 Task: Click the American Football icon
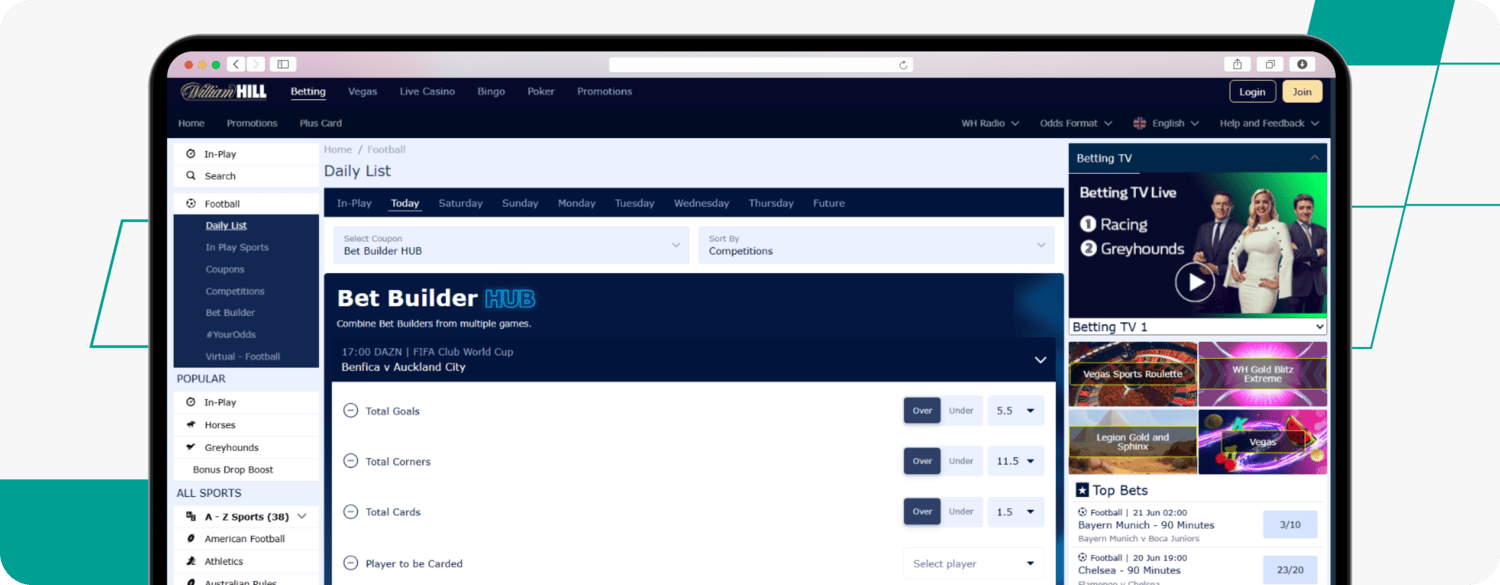(191, 539)
